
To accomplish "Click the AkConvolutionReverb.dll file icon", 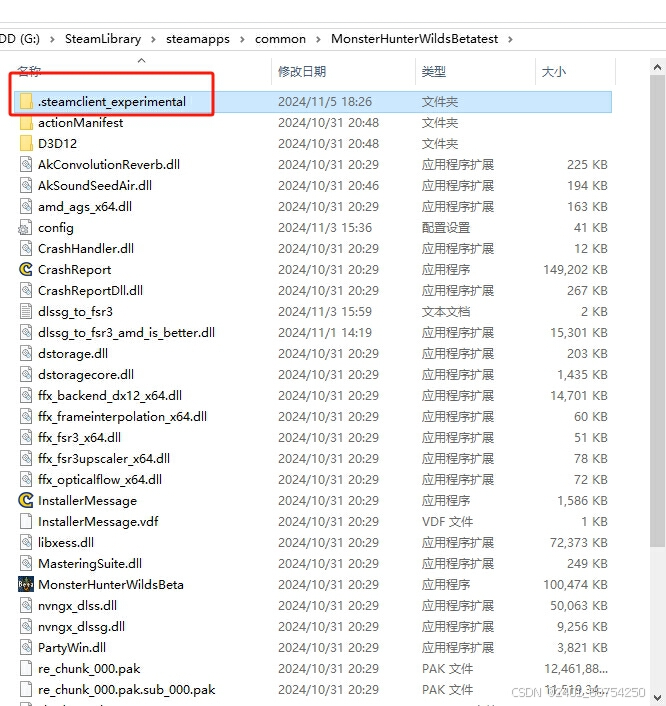I will pos(26,164).
